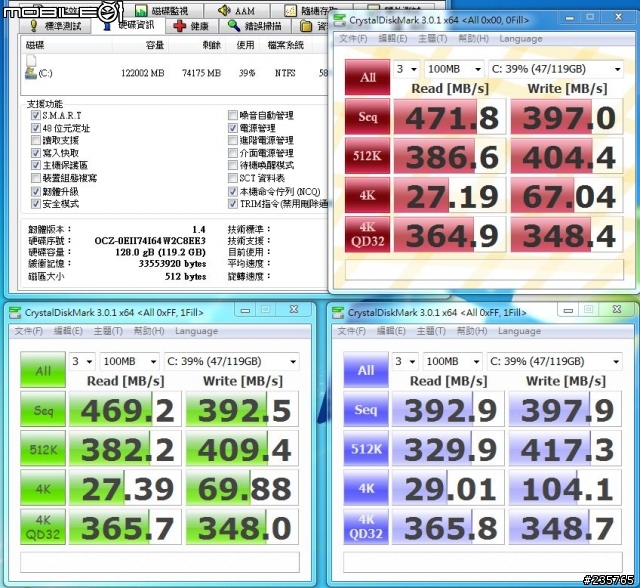This screenshot has height=588, width=640.
Task: Click CrystalDiskMark app icon in 0Fill window
Action: (339, 20)
